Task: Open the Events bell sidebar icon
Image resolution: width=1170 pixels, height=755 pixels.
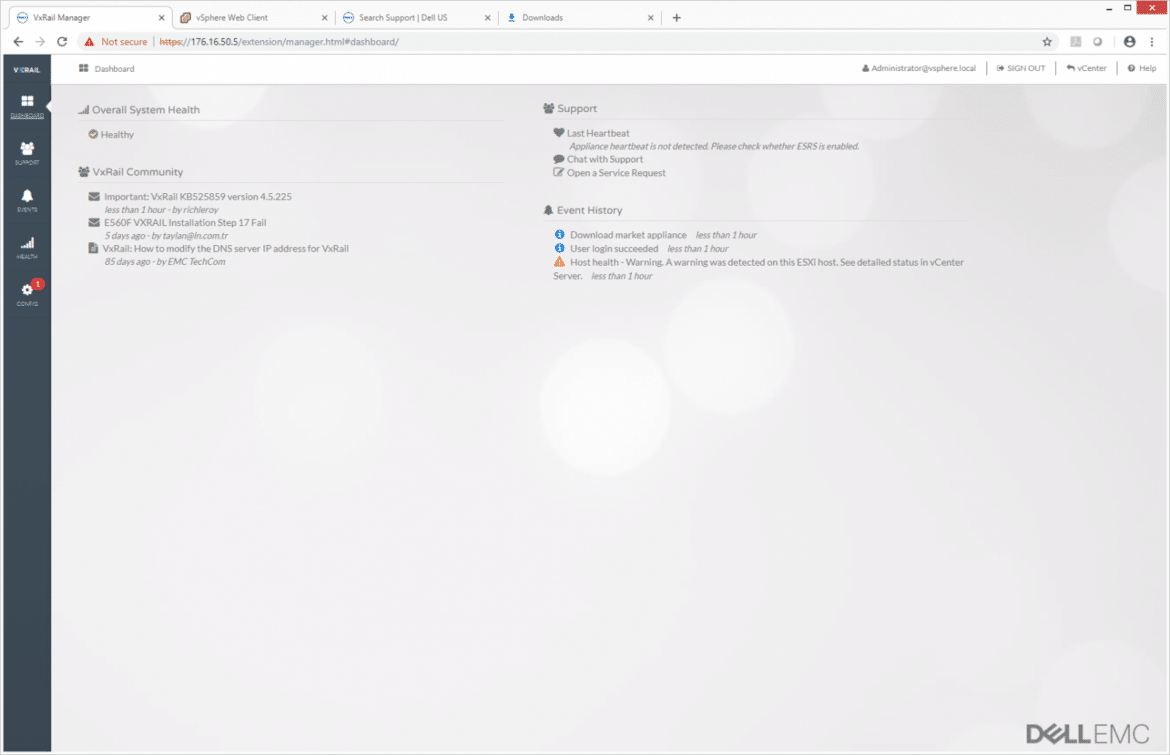Action: coord(27,200)
